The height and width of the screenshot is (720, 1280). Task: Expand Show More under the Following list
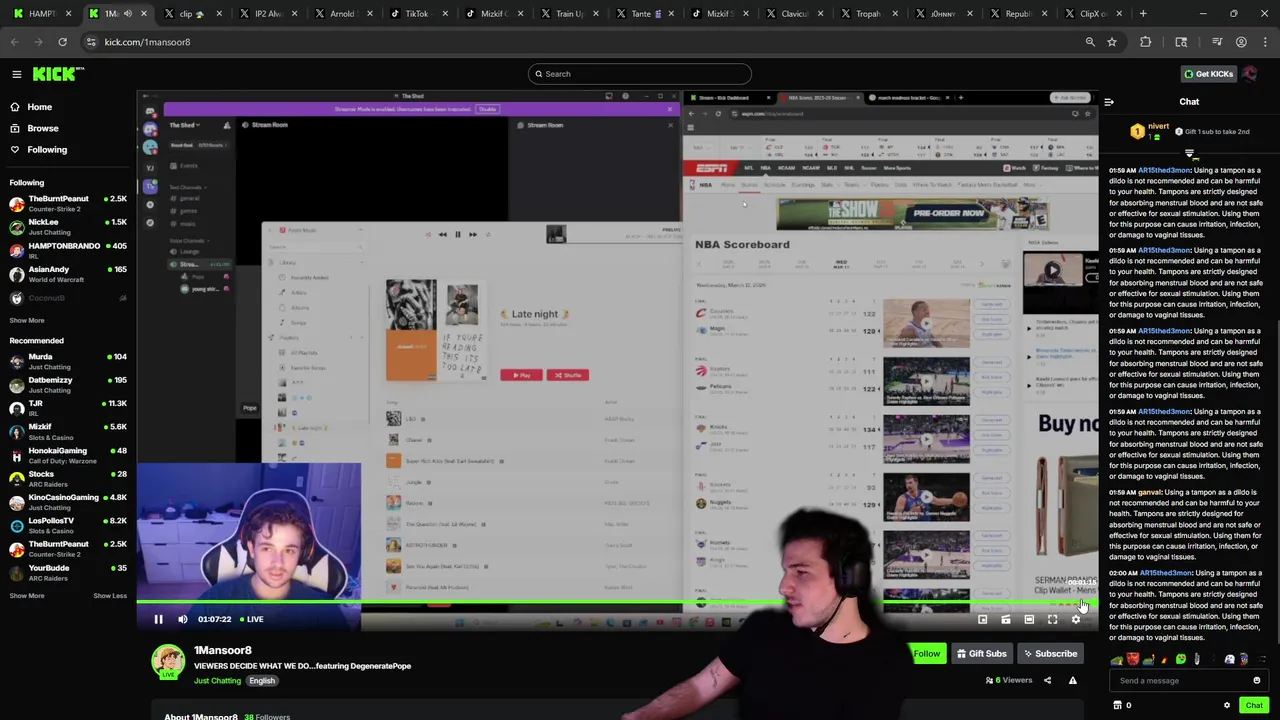click(27, 321)
